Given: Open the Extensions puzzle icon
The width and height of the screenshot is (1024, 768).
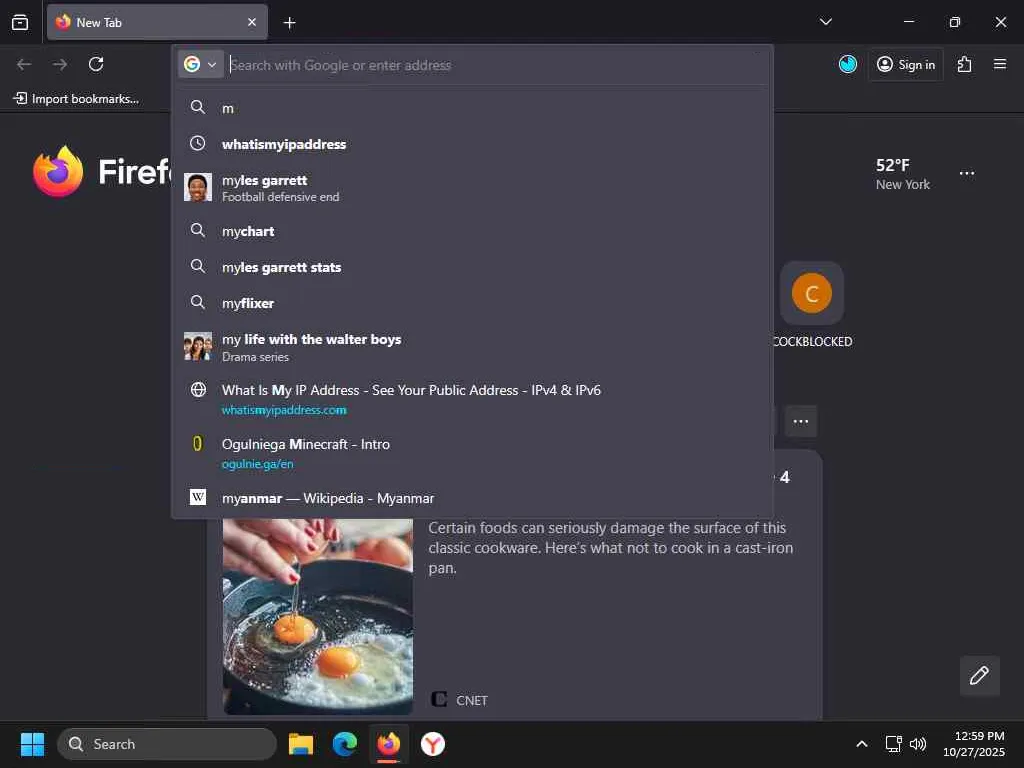Looking at the screenshot, I should pos(964,64).
